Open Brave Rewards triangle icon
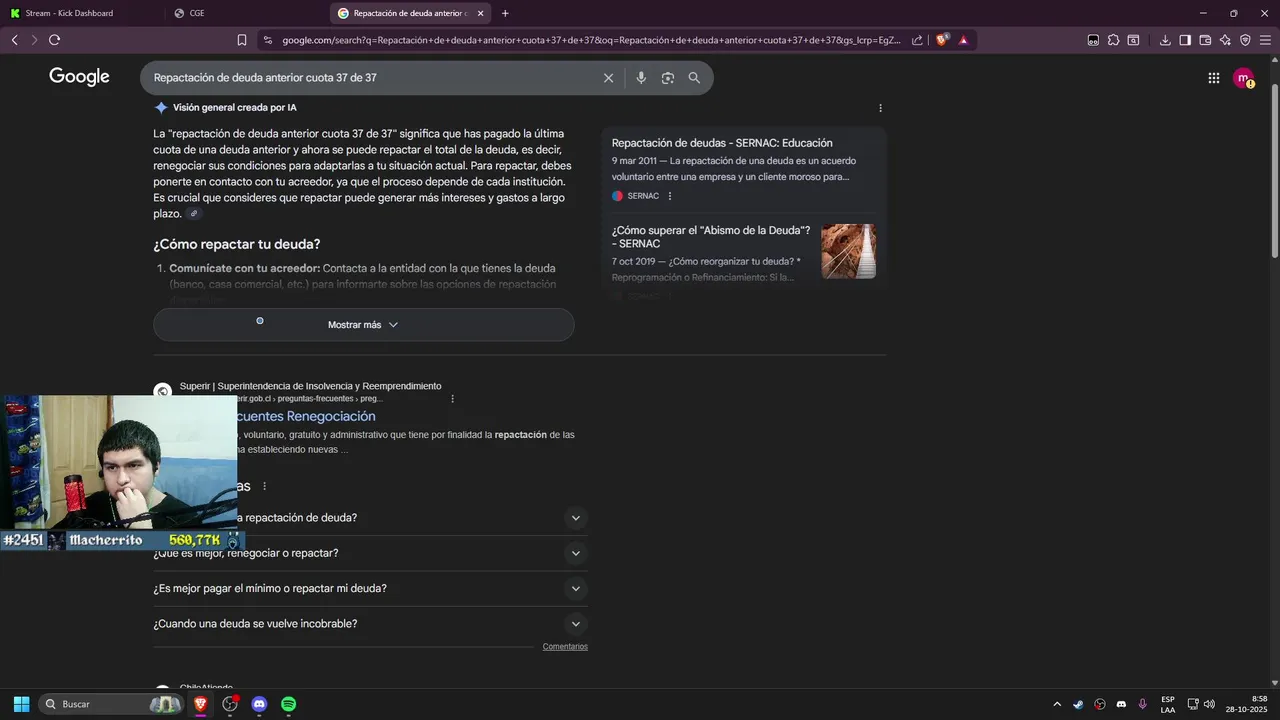 [963, 40]
